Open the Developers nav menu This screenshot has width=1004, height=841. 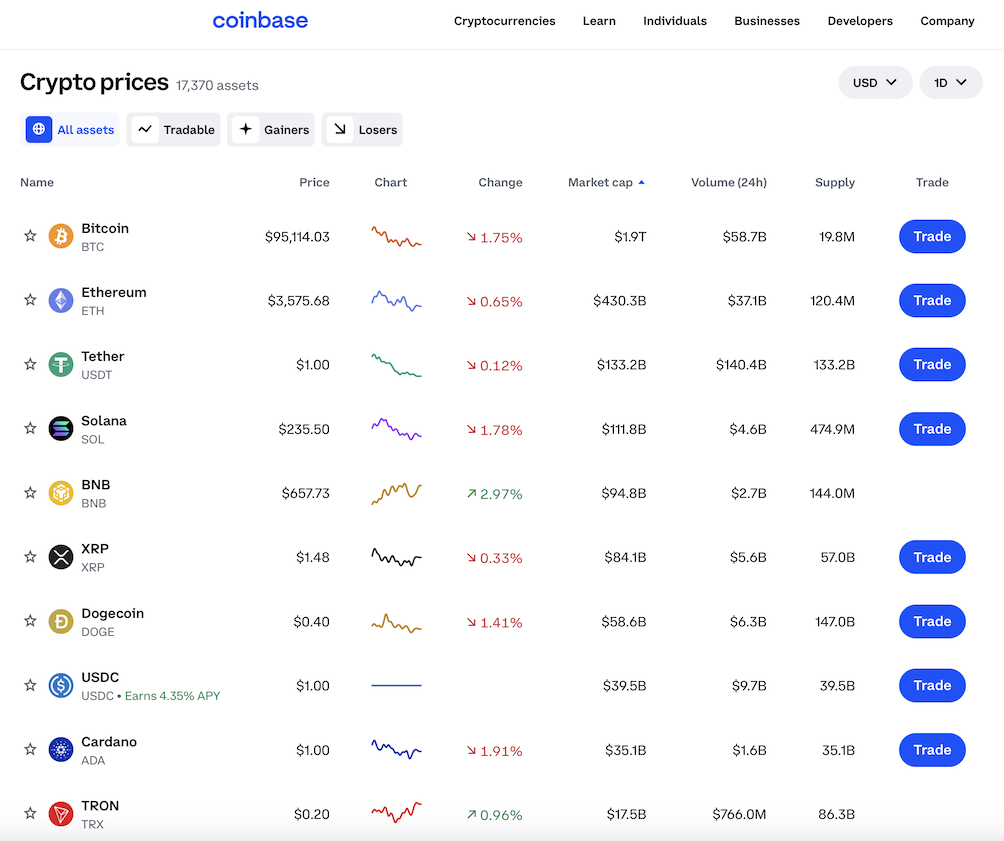tap(860, 21)
